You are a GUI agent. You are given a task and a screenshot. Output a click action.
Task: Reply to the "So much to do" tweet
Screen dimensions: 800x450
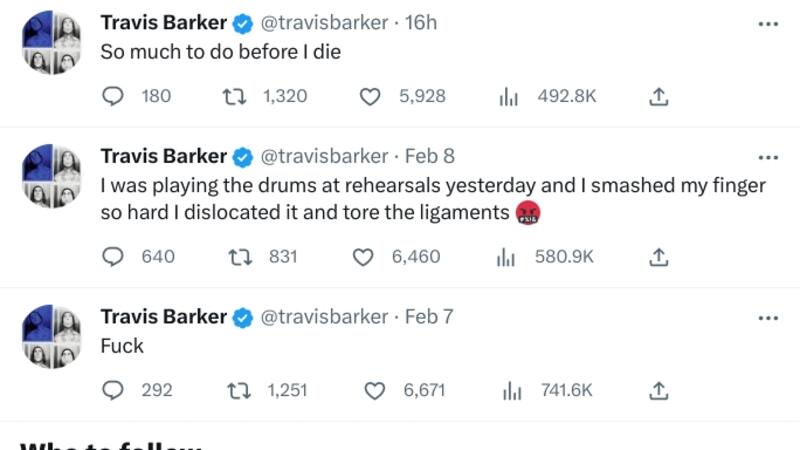coord(114,97)
